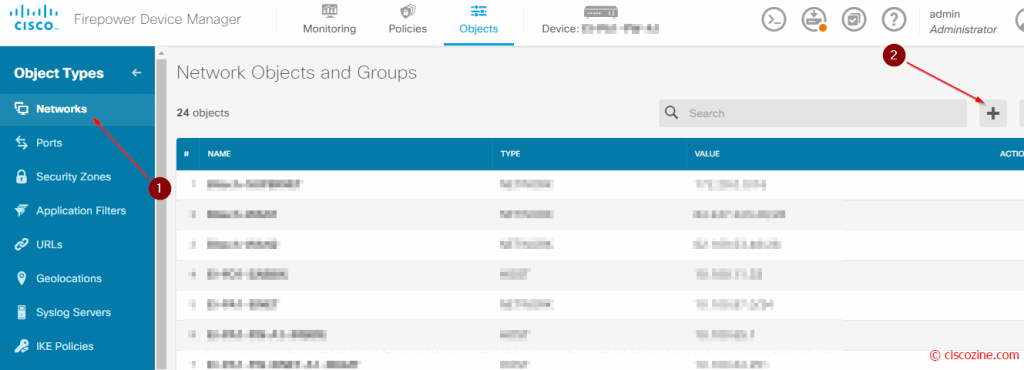
Task: Click the search magnifier icon
Action: 671,113
